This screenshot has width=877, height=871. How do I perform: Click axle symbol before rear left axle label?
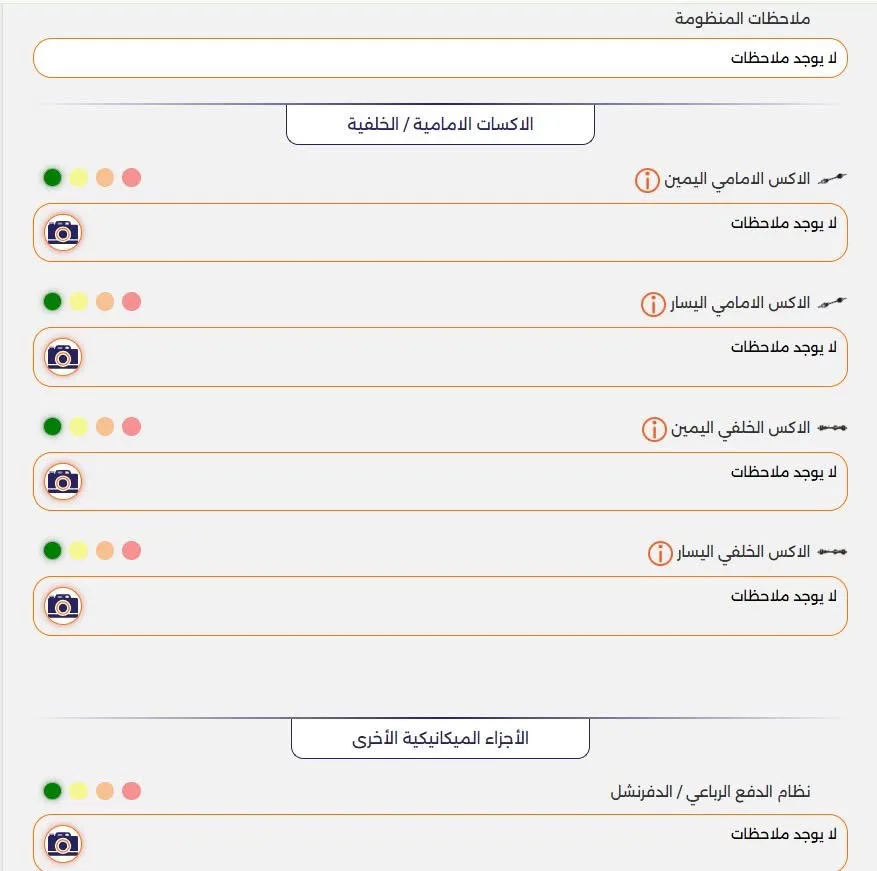pyautogui.click(x=833, y=550)
